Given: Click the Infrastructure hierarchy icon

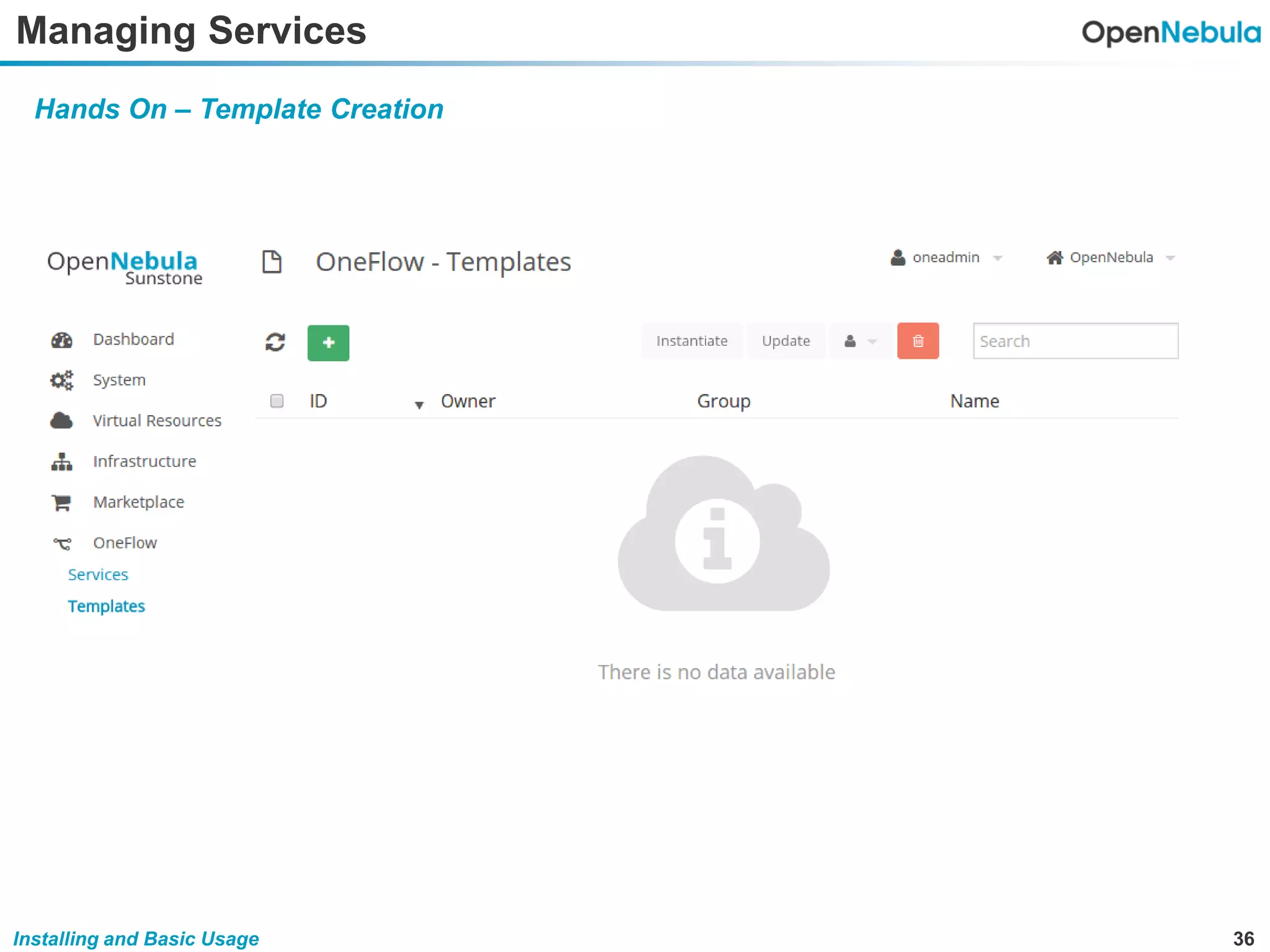Looking at the screenshot, I should [61, 461].
